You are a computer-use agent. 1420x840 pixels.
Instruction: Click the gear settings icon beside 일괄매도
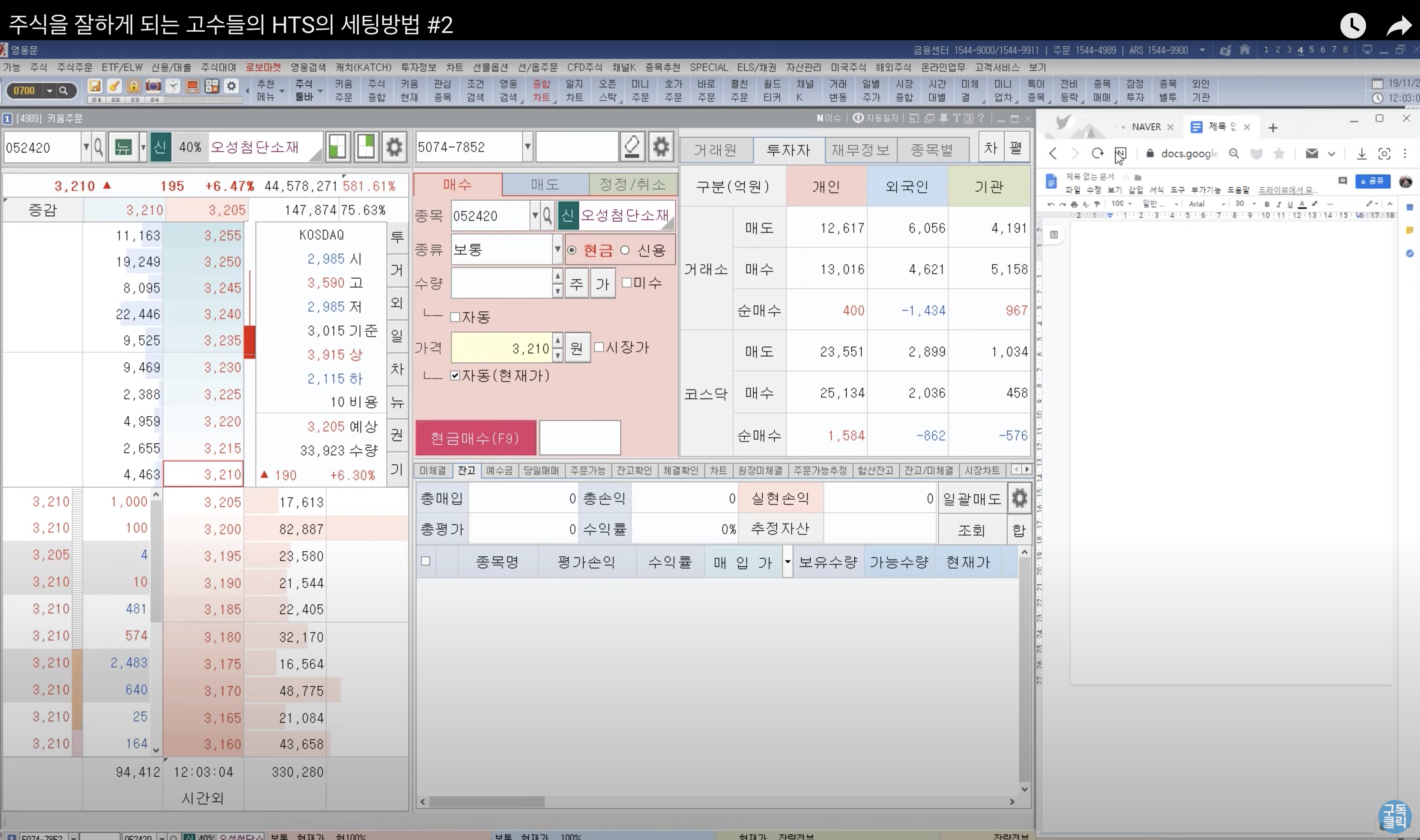click(x=1019, y=499)
